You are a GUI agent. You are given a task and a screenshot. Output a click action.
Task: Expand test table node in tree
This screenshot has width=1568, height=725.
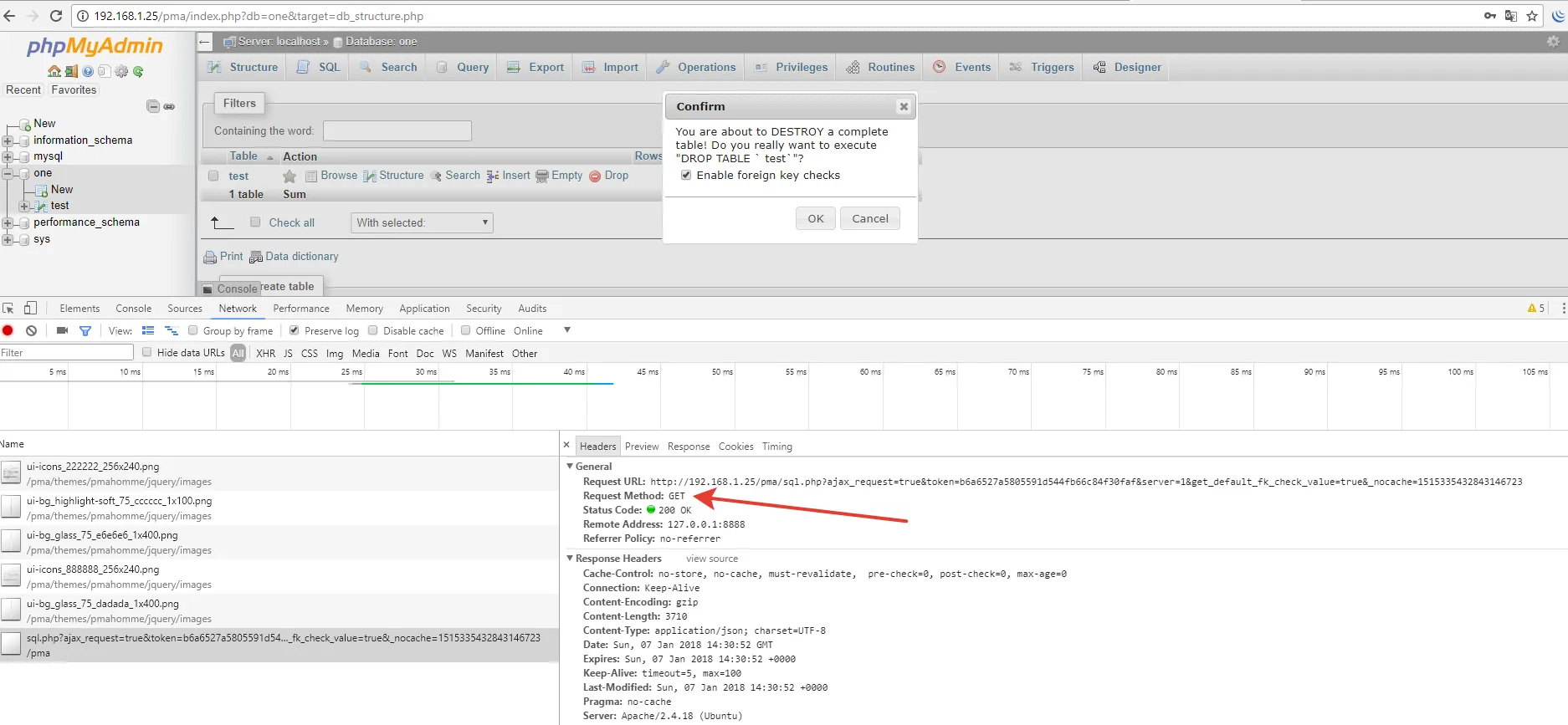[24, 206]
